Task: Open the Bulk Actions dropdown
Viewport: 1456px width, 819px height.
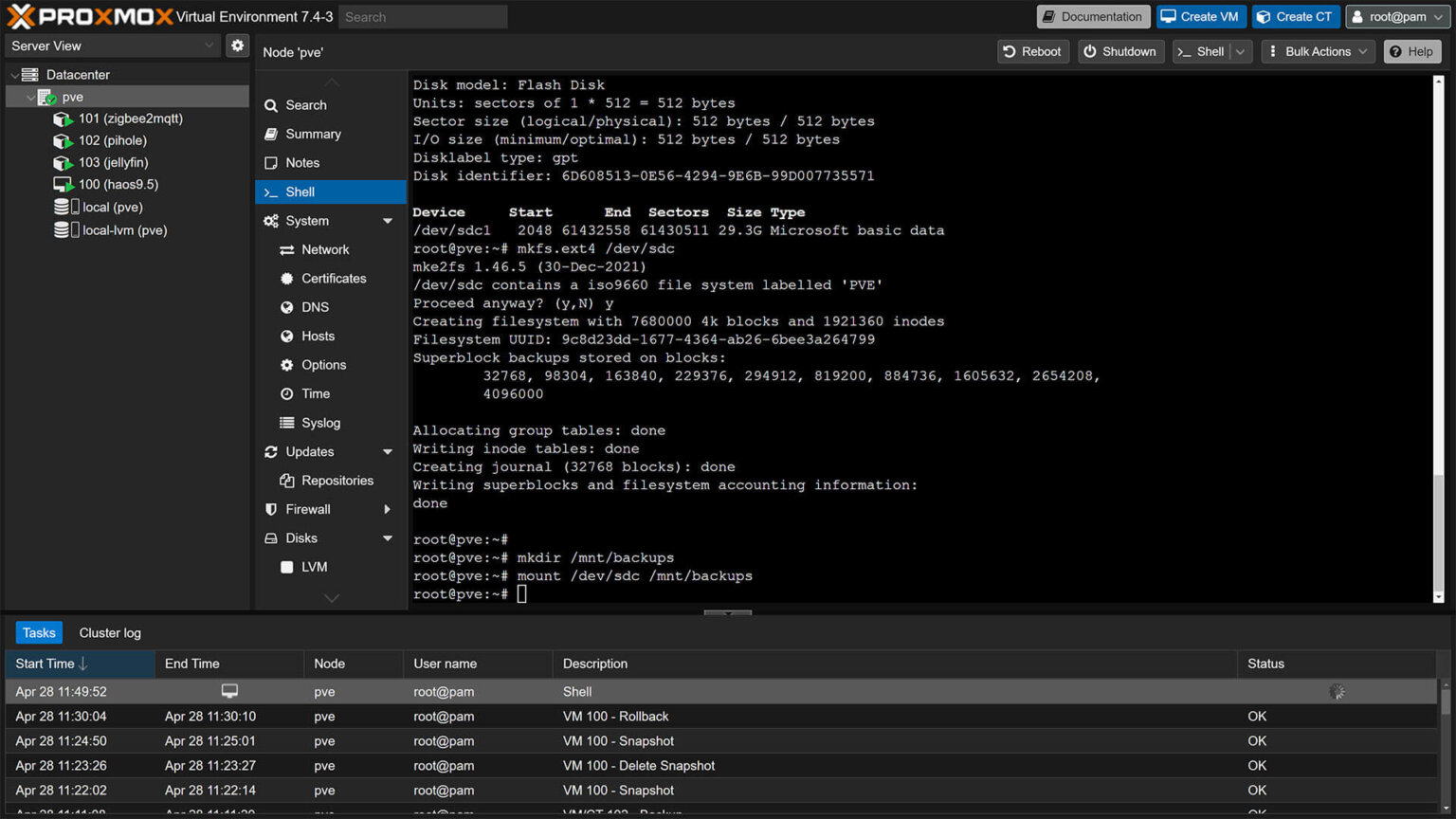Action: click(x=1317, y=51)
